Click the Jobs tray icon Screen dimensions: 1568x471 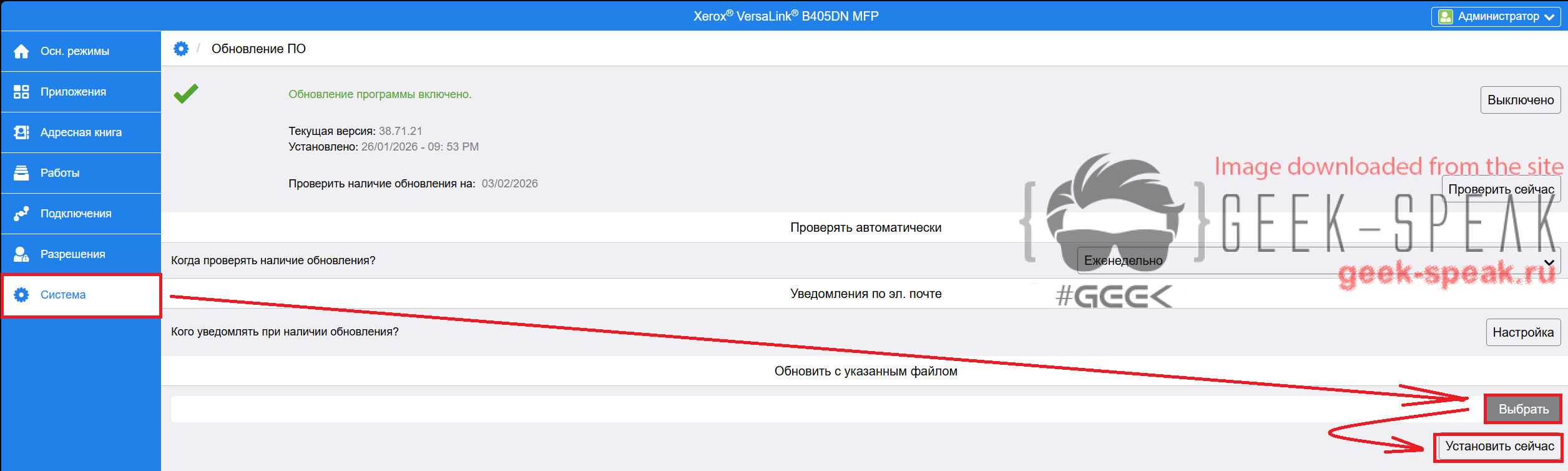click(21, 173)
